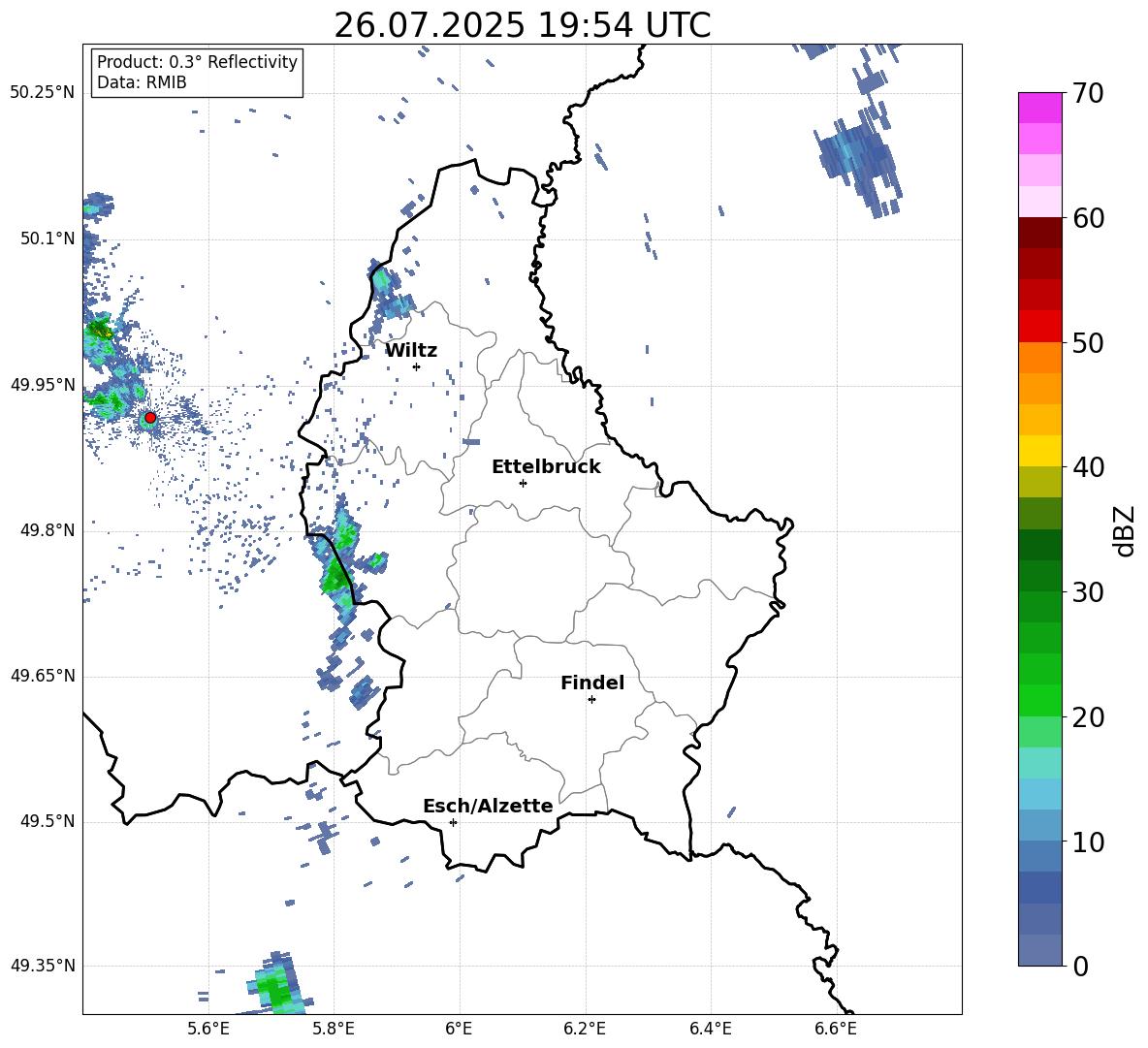Click the 6°E longitude label
Image resolution: width=1148 pixels, height=1048 pixels.
[459, 1029]
